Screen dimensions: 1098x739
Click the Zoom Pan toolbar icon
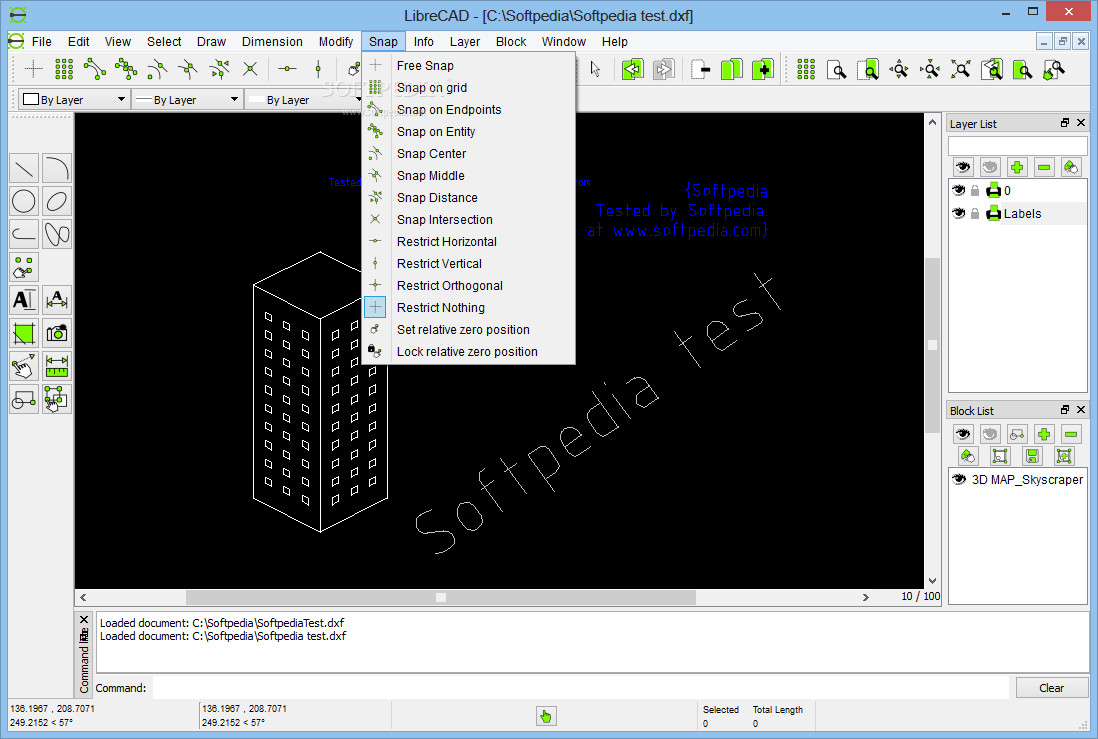[x=1053, y=69]
